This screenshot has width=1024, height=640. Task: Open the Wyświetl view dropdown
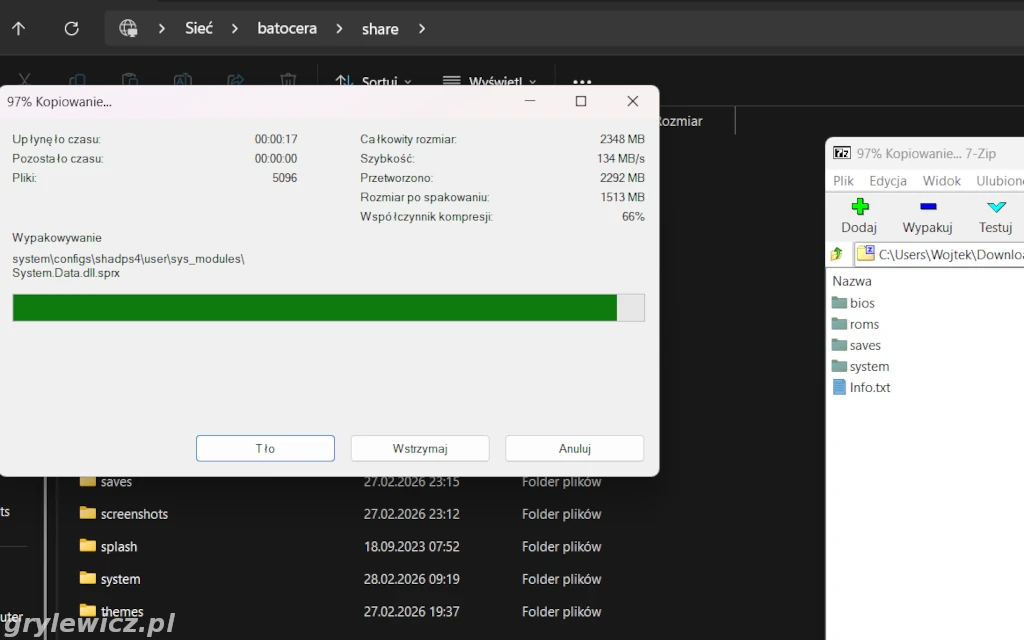[x=489, y=81]
